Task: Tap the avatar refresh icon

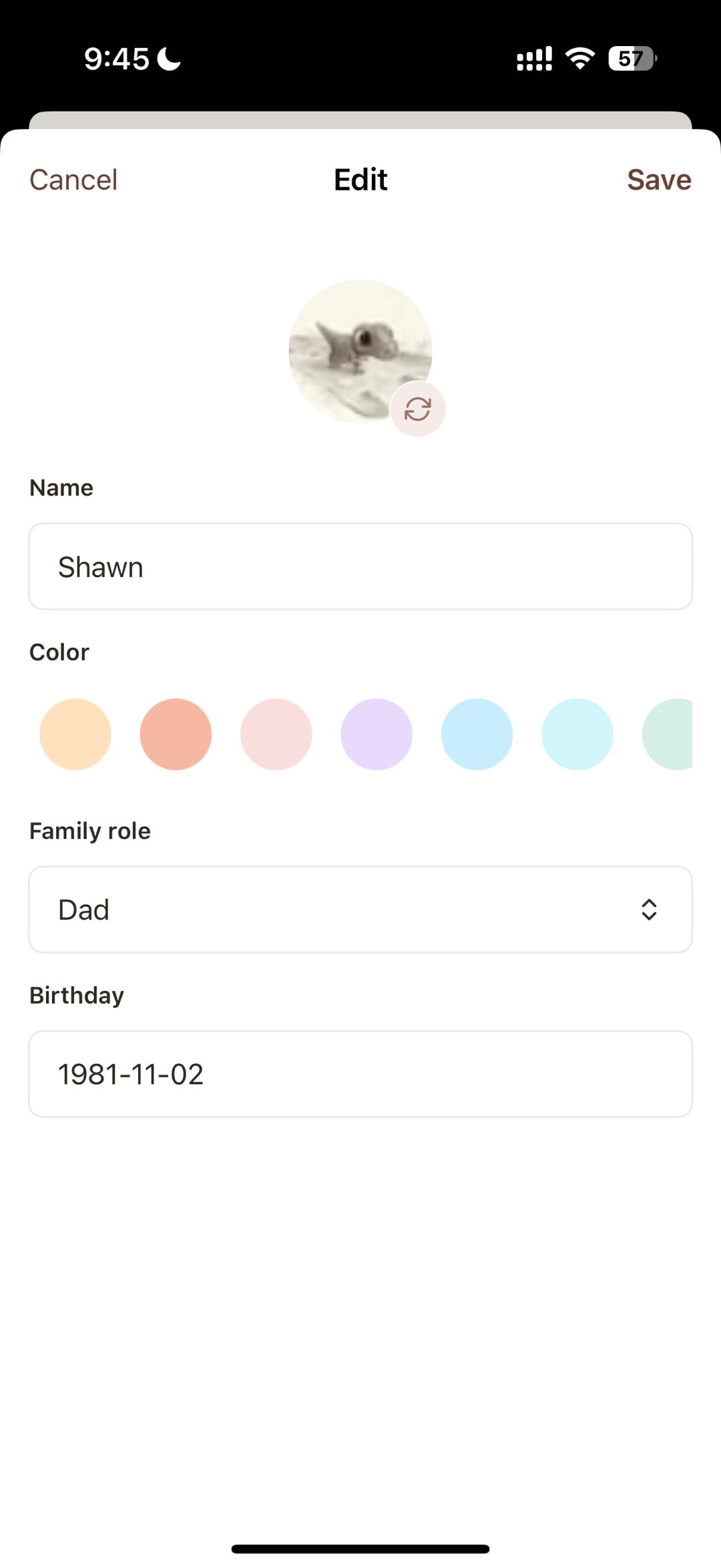Action: coord(418,409)
